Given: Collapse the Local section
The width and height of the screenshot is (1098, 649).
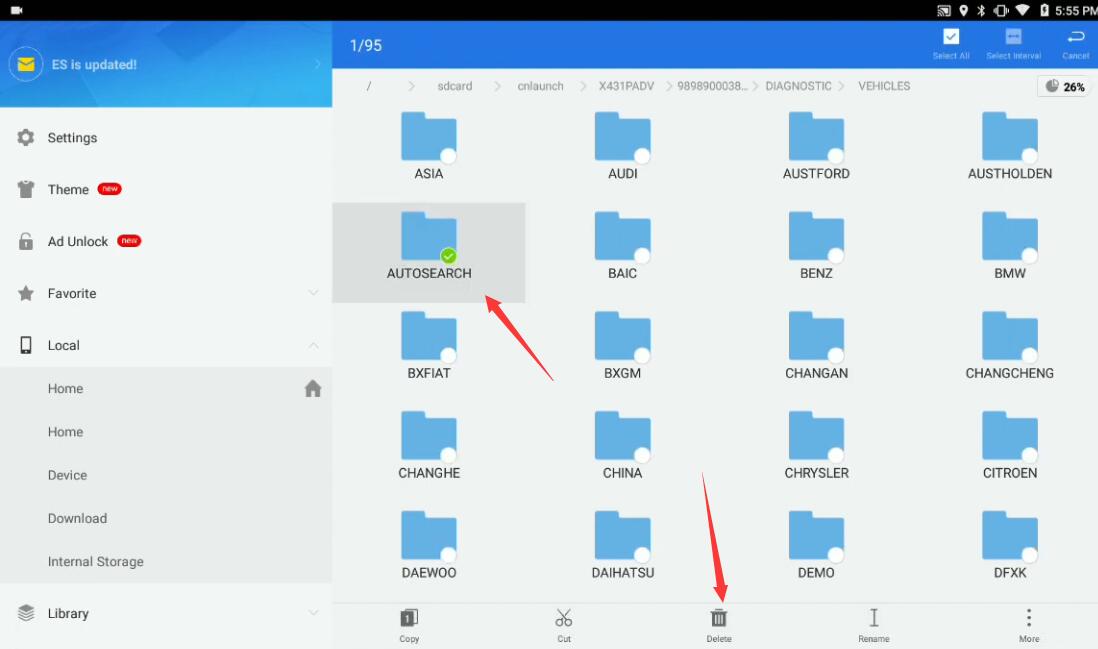Looking at the screenshot, I should 313,345.
